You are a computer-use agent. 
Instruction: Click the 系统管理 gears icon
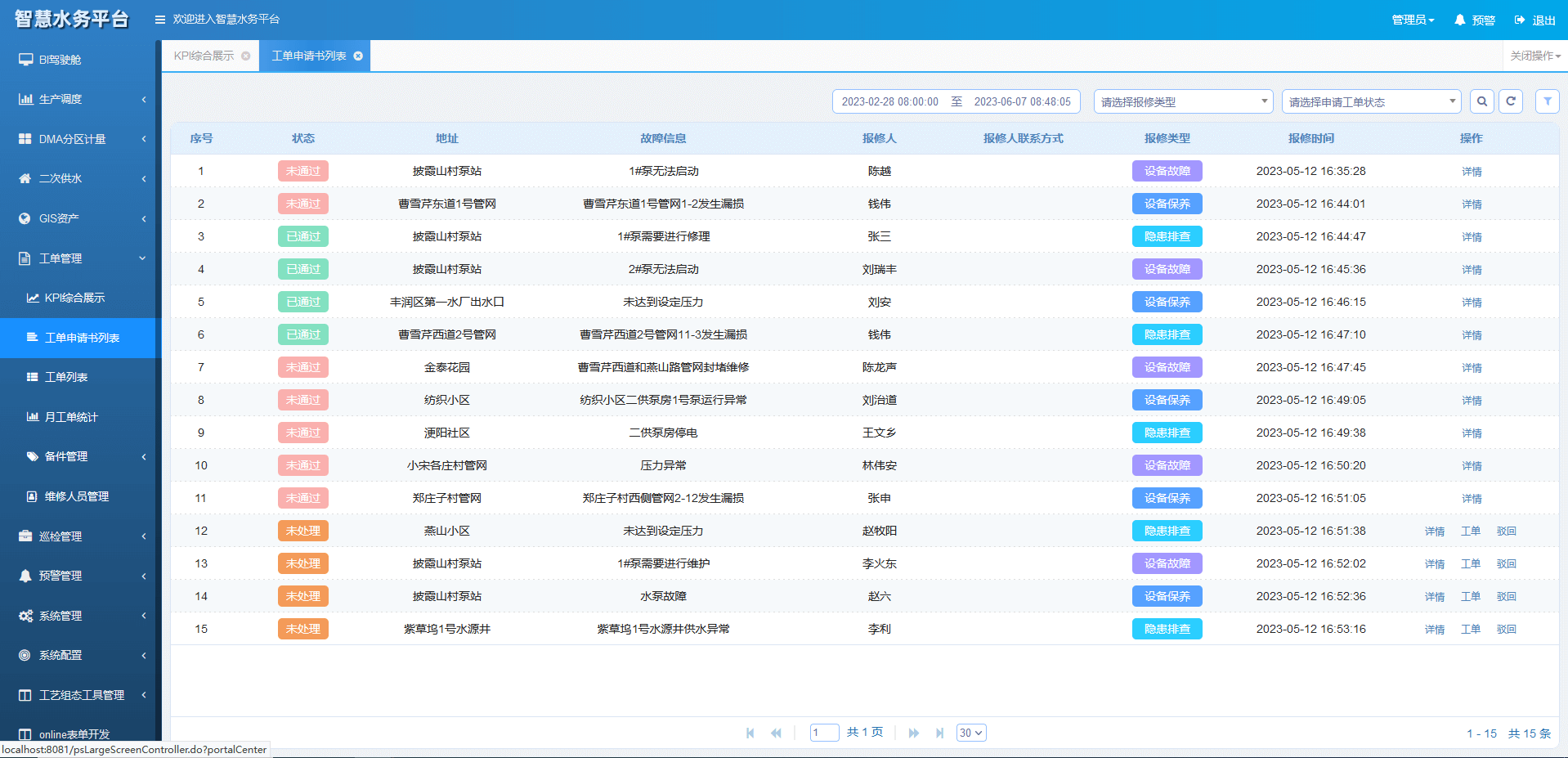[25, 616]
